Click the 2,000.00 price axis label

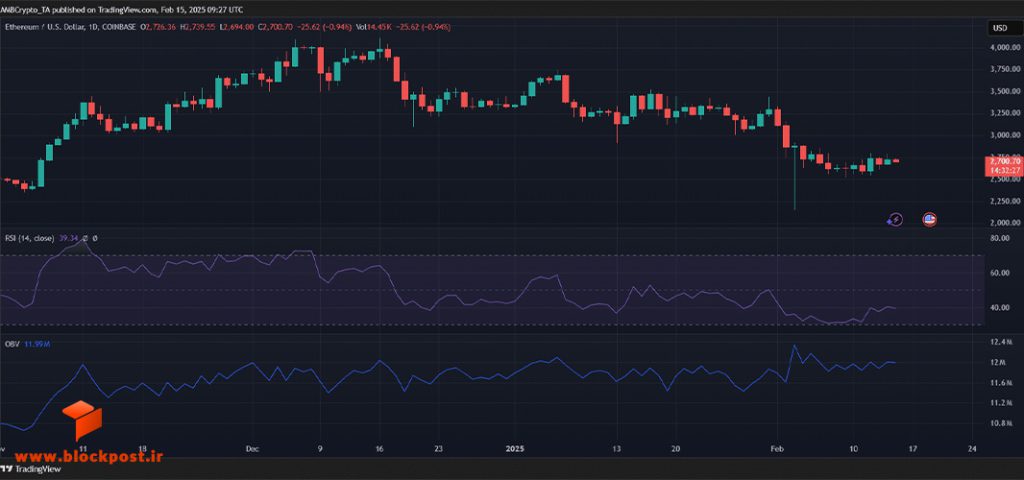[1004, 223]
